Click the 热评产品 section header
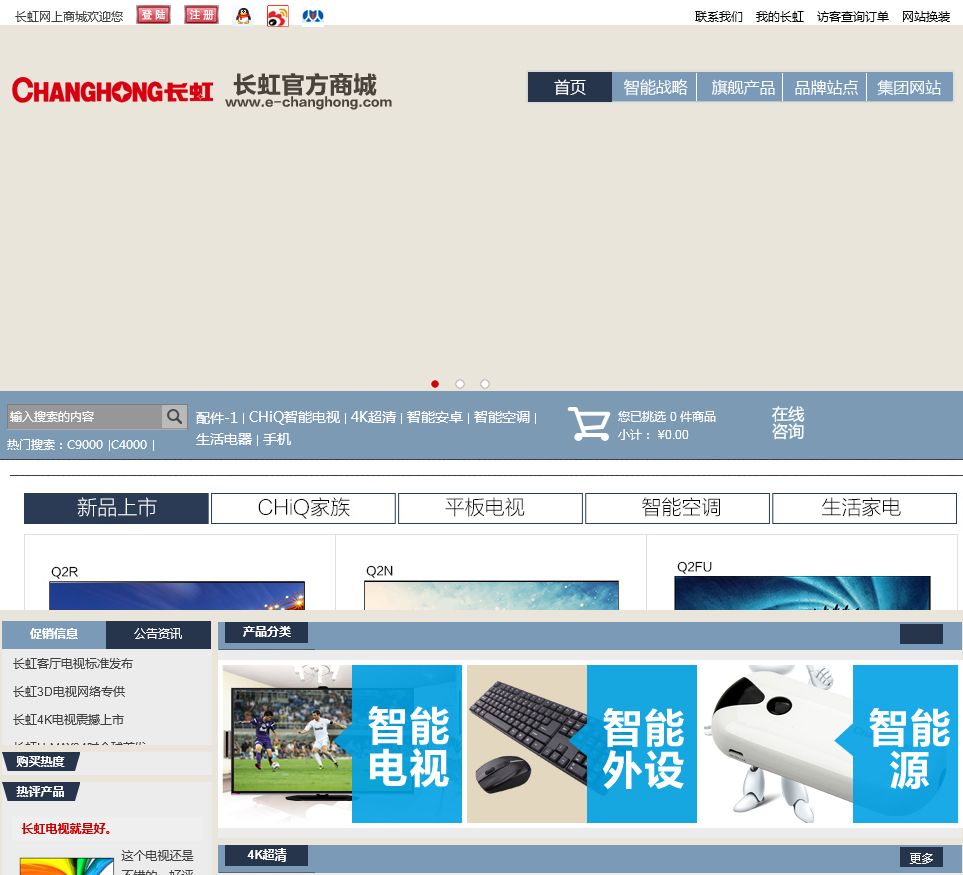963x875 pixels. click(41, 791)
